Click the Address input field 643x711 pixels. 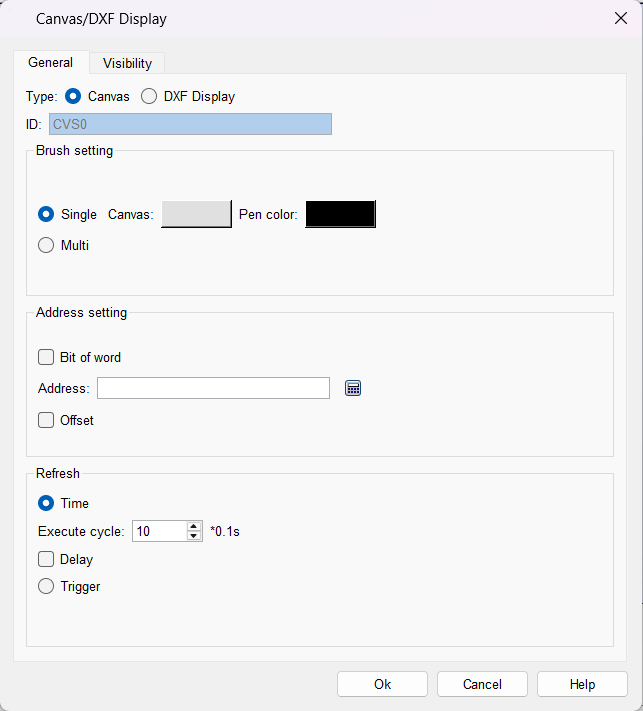(213, 388)
